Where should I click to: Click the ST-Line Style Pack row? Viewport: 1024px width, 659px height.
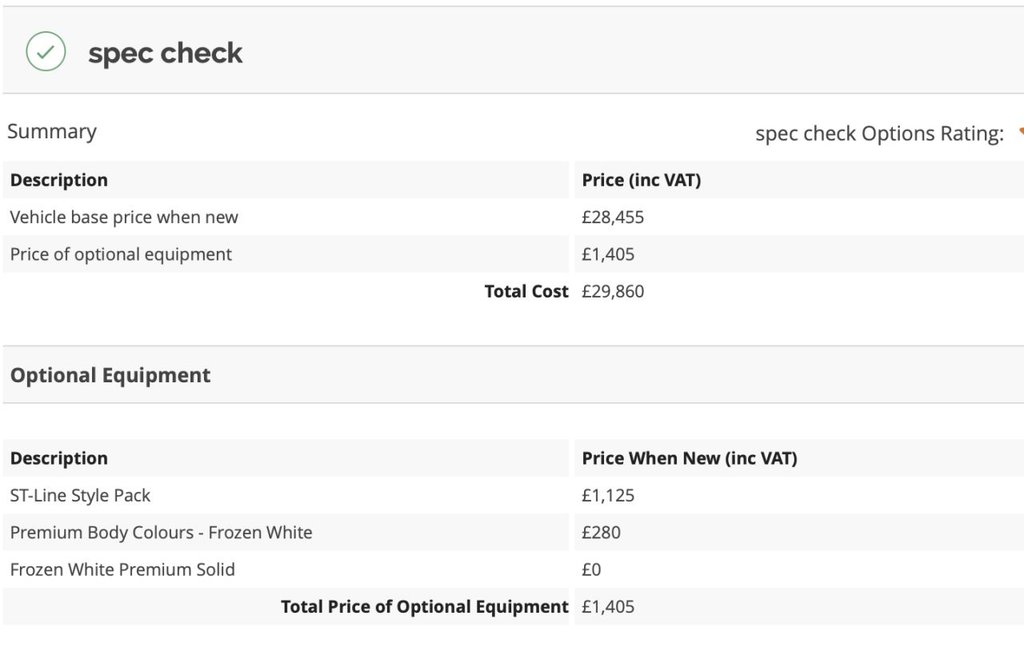pyautogui.click(x=80, y=495)
